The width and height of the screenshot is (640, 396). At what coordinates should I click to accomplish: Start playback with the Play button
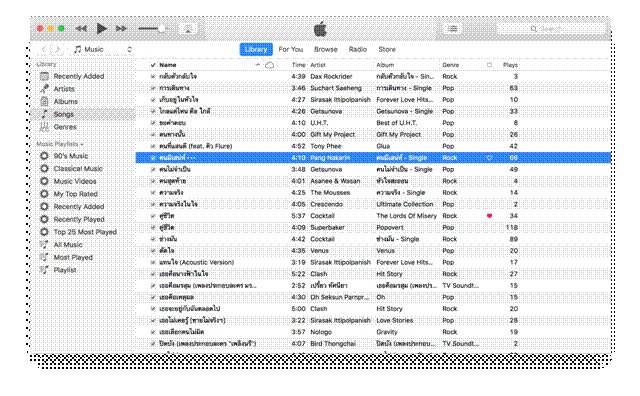(102, 29)
